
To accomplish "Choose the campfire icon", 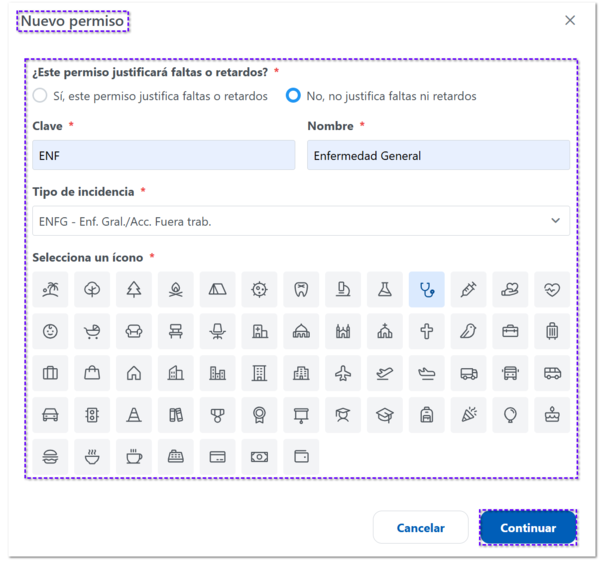I will 176,289.
